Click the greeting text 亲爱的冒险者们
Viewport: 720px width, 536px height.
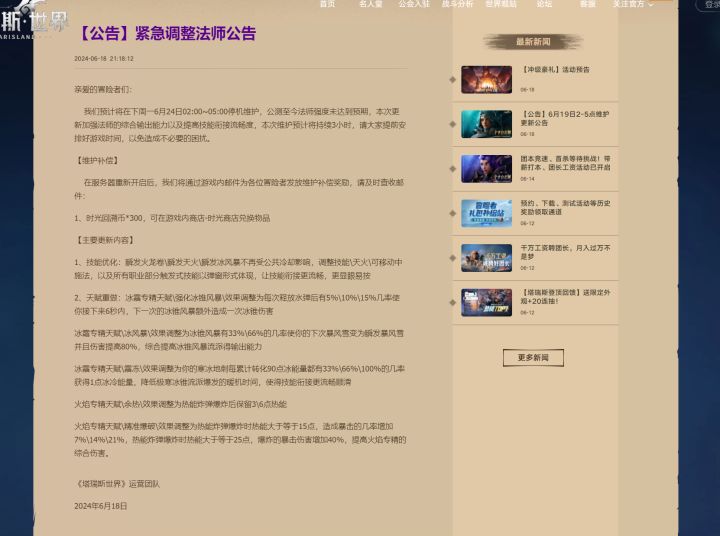point(103,89)
